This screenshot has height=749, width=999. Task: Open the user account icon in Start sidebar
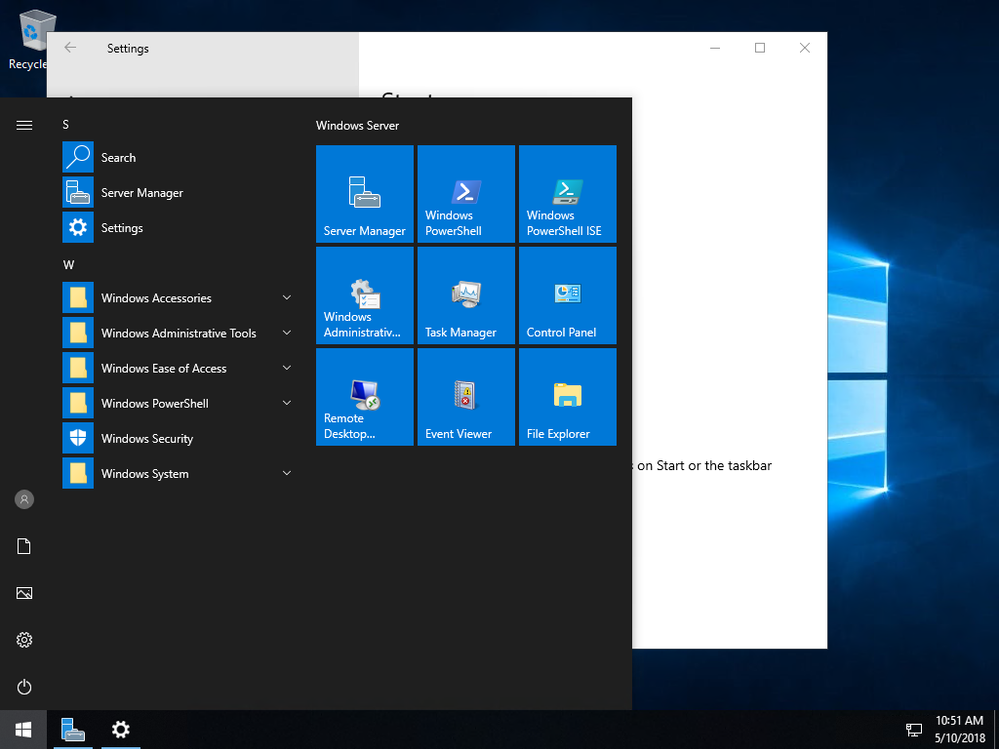click(x=25, y=499)
